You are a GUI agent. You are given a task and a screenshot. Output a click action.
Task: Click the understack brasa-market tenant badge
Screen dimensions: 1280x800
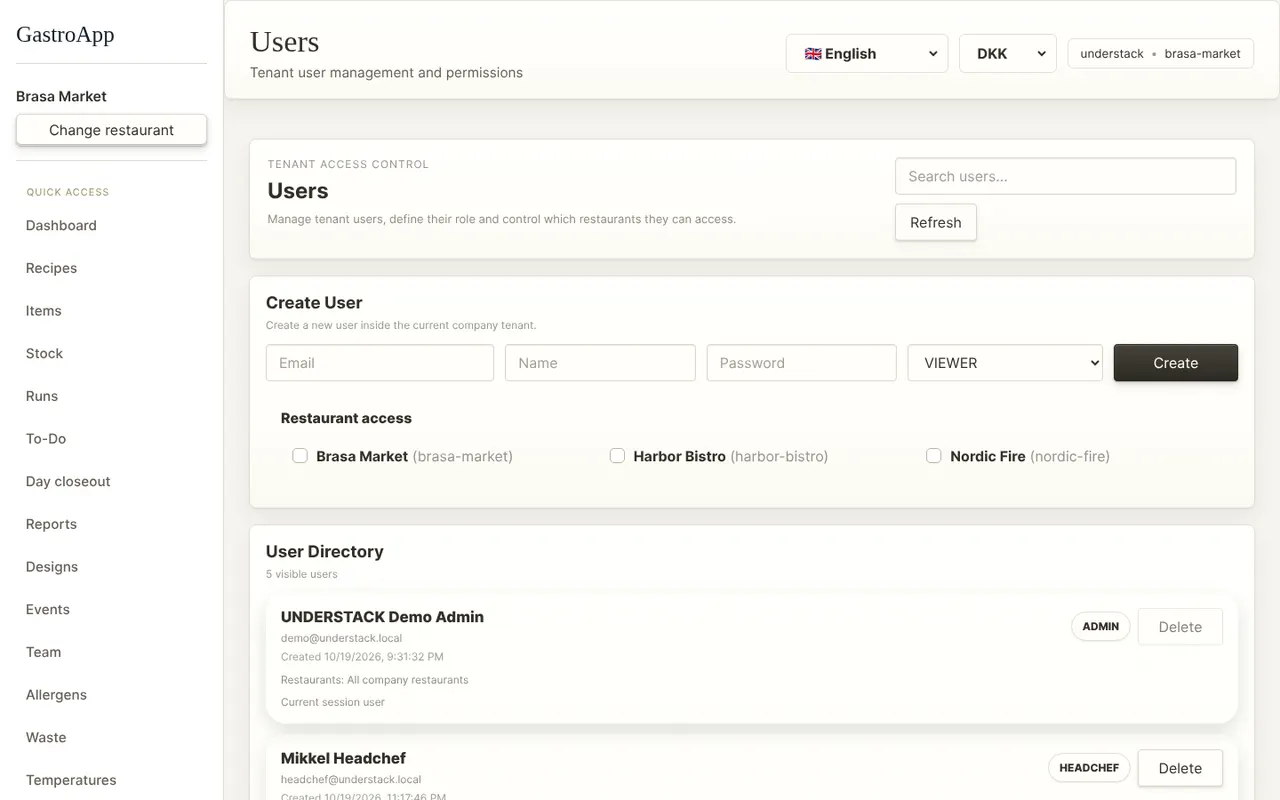(1160, 54)
